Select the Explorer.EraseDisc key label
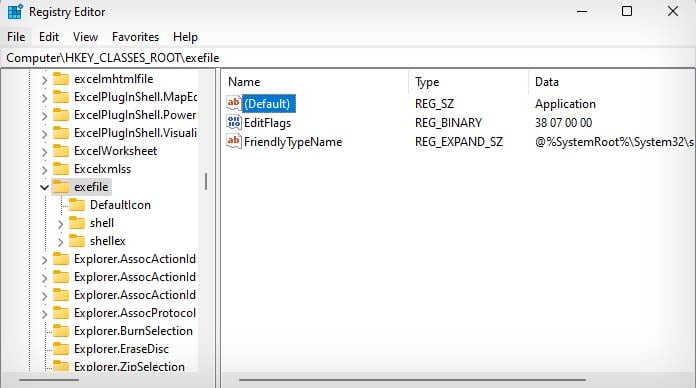696x388 pixels. pyautogui.click(x=121, y=349)
